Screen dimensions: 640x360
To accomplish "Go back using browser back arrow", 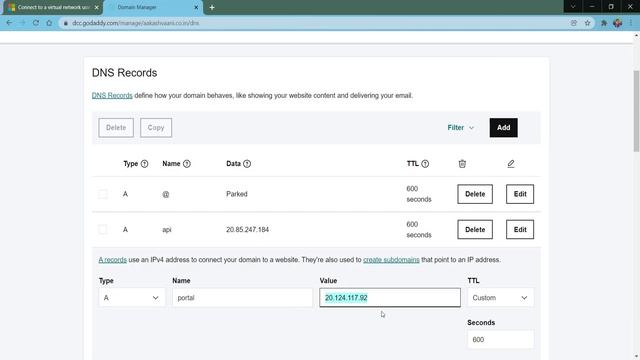I will click(9, 23).
